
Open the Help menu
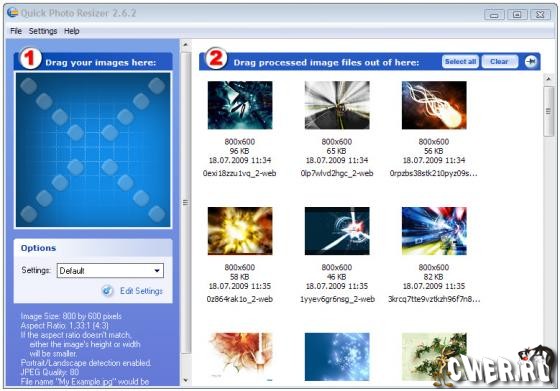pos(72,31)
